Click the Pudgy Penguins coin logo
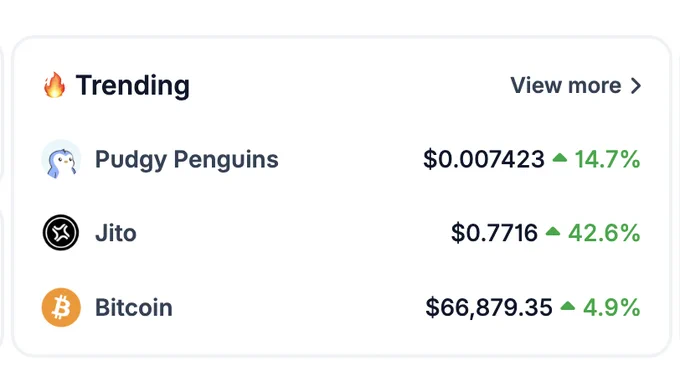The image size is (680, 387). (x=61, y=159)
